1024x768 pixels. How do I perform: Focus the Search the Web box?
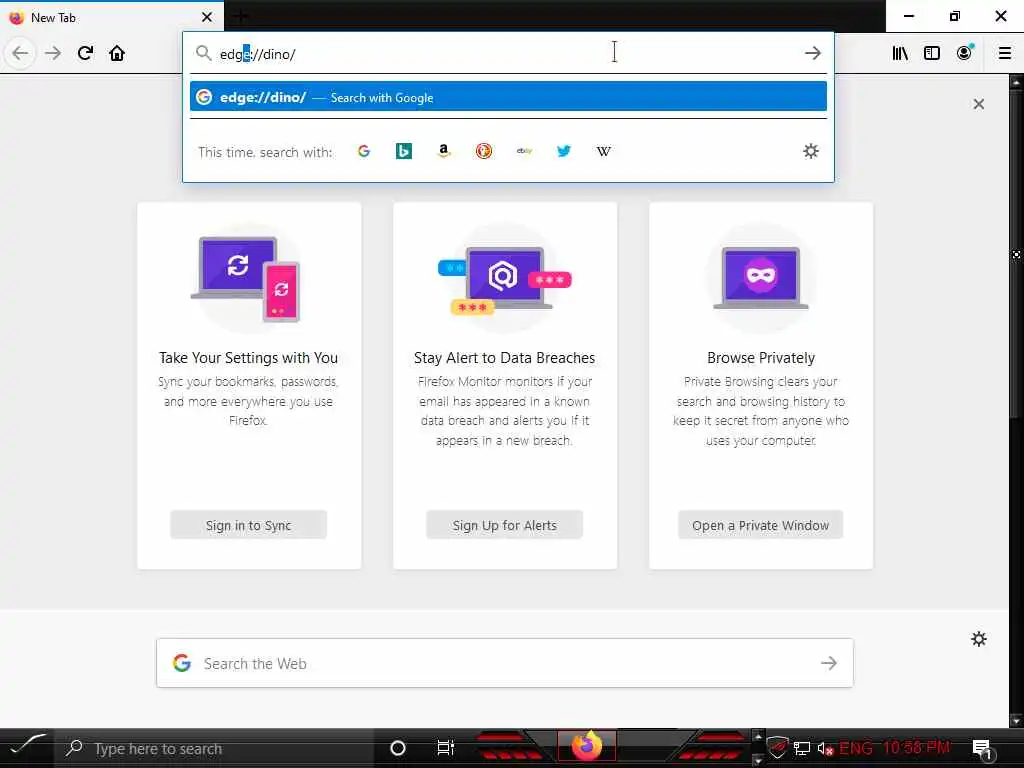click(505, 663)
